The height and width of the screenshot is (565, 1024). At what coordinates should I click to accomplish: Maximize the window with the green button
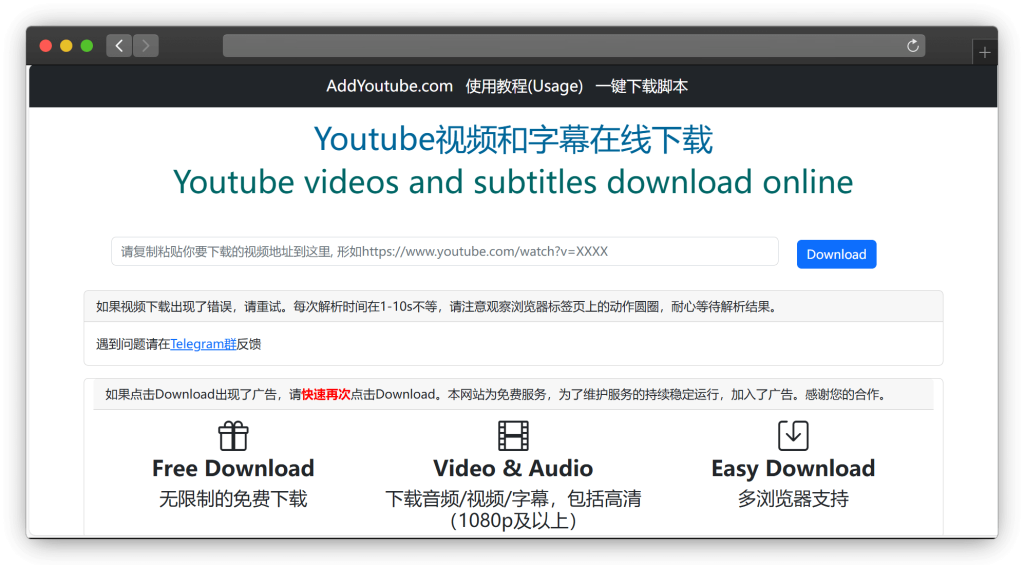point(87,46)
